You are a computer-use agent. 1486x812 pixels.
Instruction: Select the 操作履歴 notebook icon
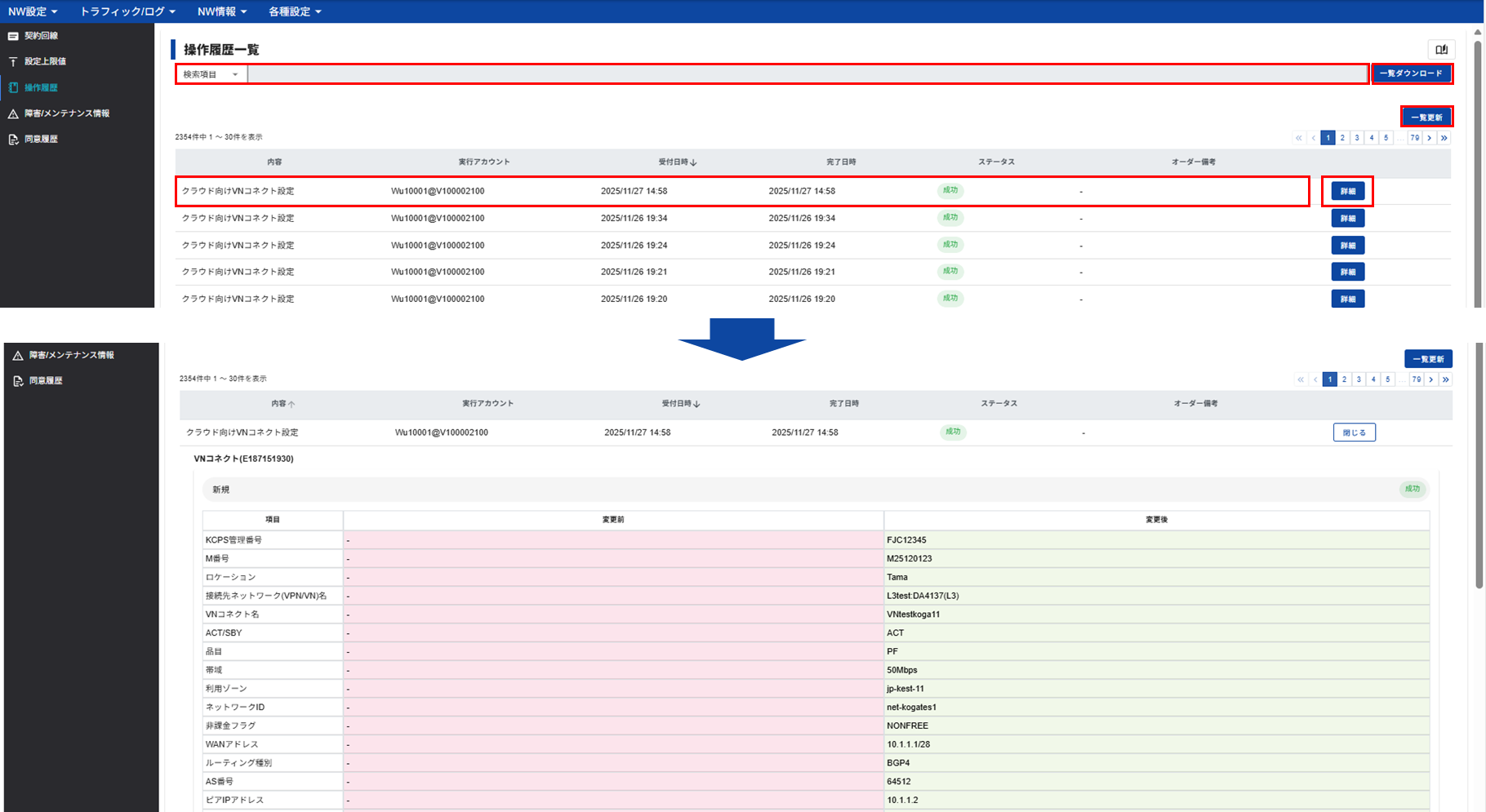[x=13, y=87]
